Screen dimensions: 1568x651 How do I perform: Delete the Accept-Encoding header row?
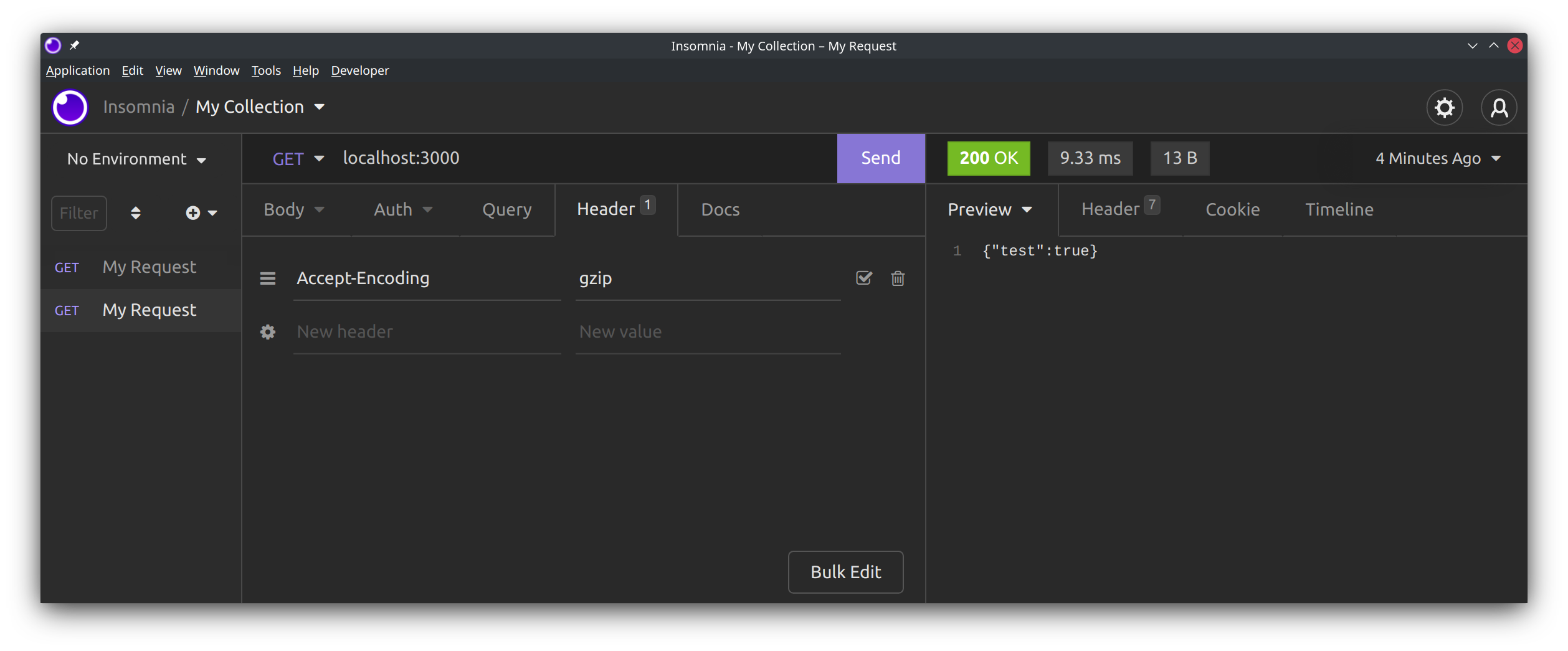[x=898, y=278]
